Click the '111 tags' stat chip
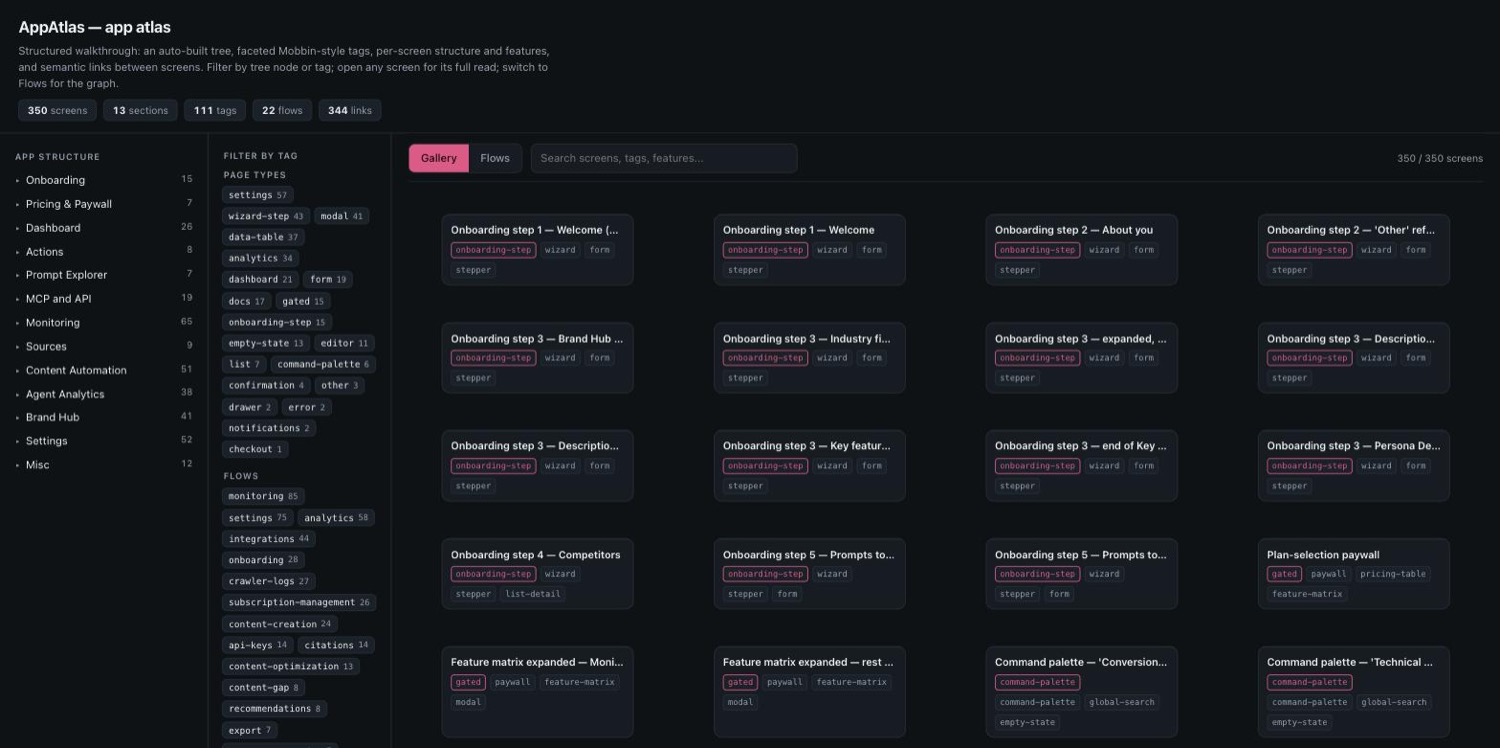1500x748 pixels. coord(215,110)
